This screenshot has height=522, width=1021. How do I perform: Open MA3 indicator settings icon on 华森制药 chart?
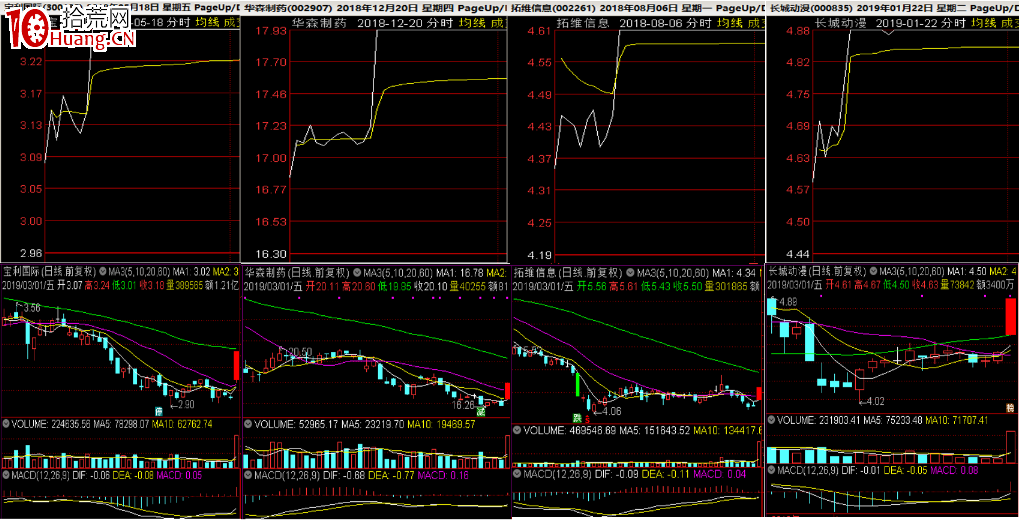[x=357, y=273]
